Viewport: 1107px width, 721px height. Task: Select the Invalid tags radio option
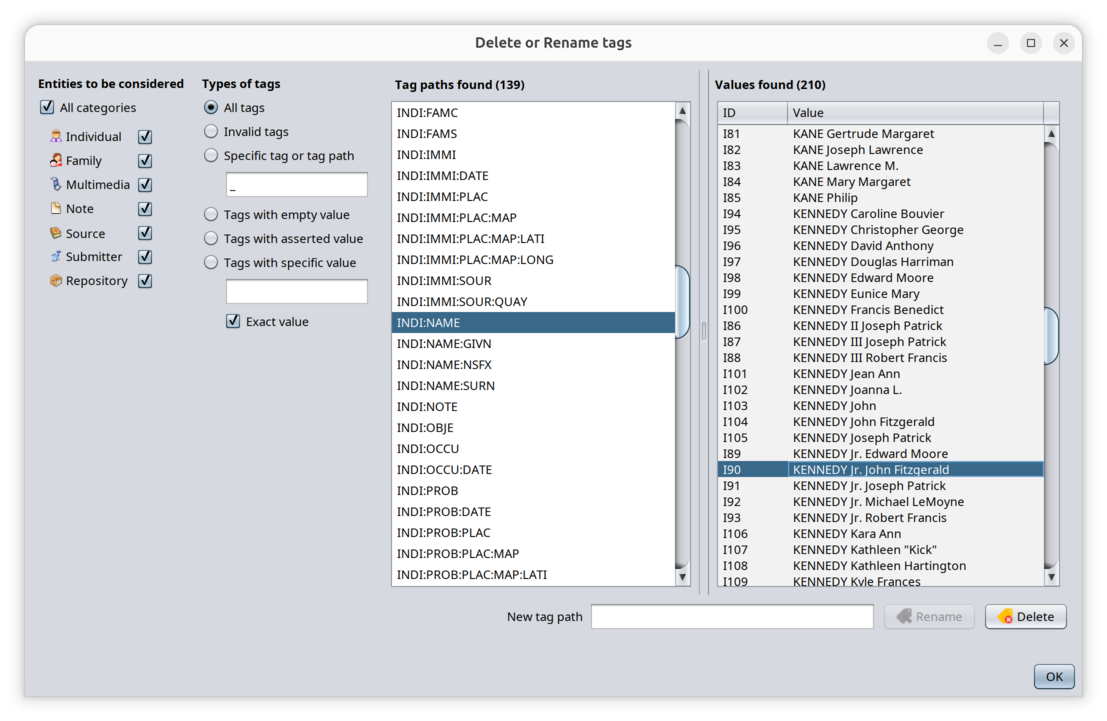211,132
